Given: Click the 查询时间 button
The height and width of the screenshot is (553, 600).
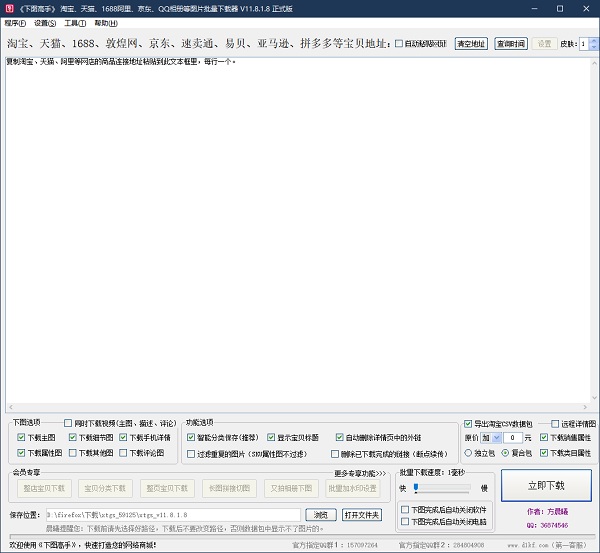Looking at the screenshot, I should pos(511,44).
